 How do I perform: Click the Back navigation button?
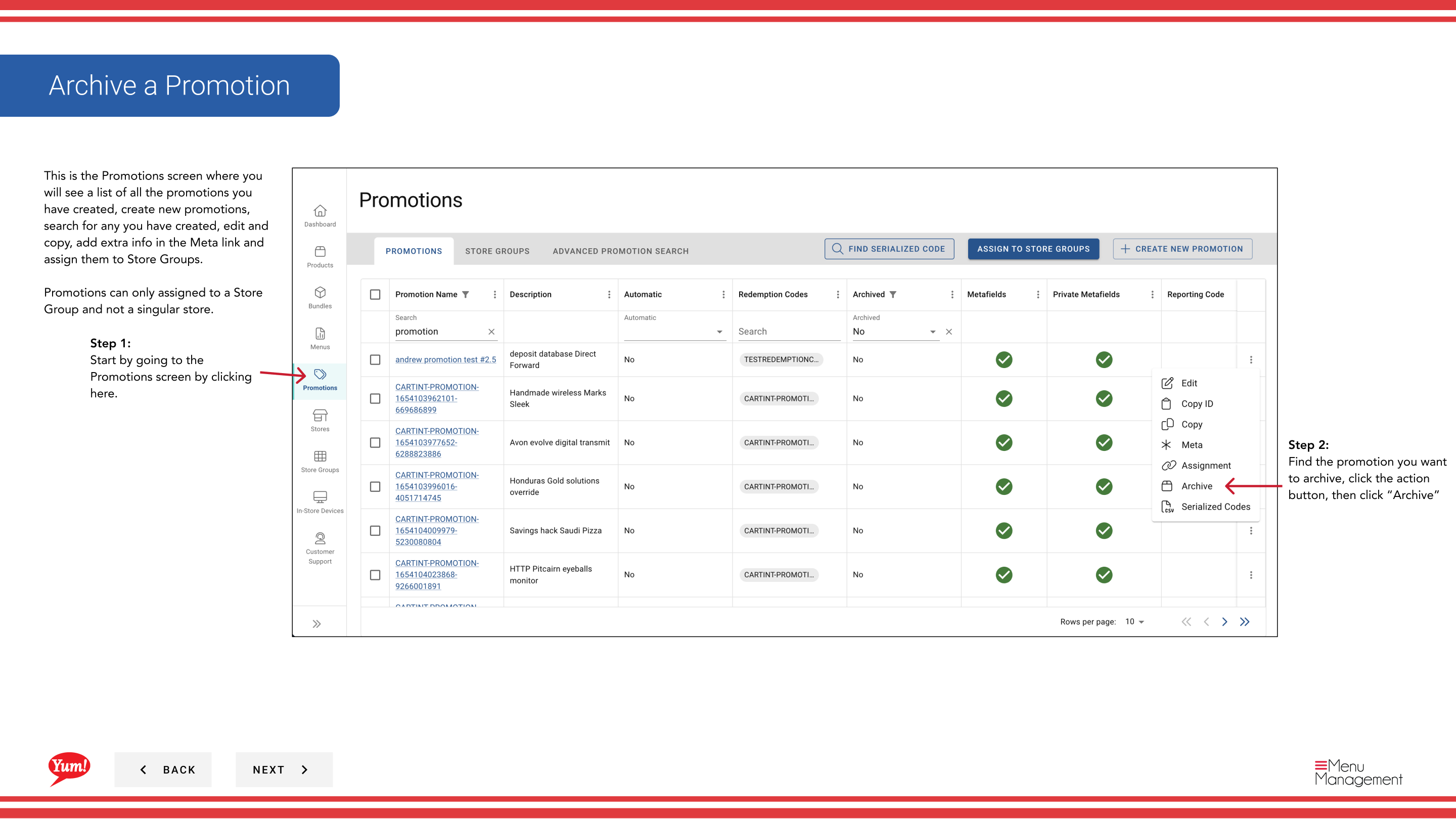(x=163, y=770)
